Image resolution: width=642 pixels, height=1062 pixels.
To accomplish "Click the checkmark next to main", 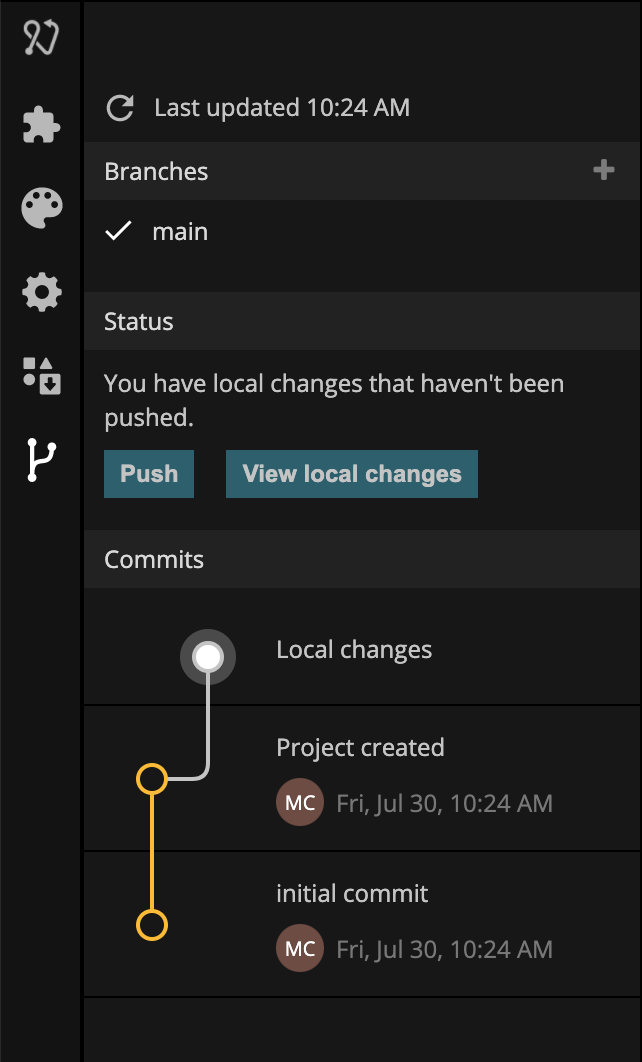I will [118, 232].
